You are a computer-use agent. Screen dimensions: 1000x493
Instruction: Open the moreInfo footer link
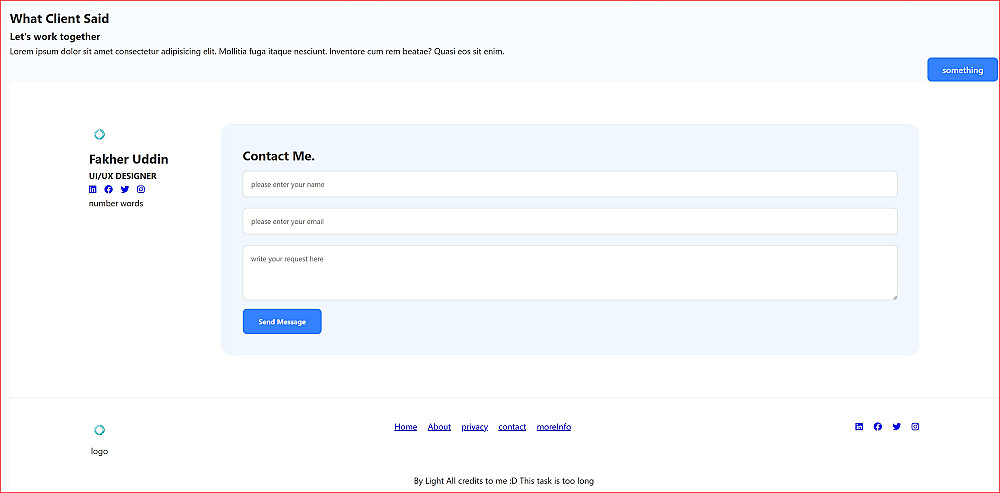(554, 427)
